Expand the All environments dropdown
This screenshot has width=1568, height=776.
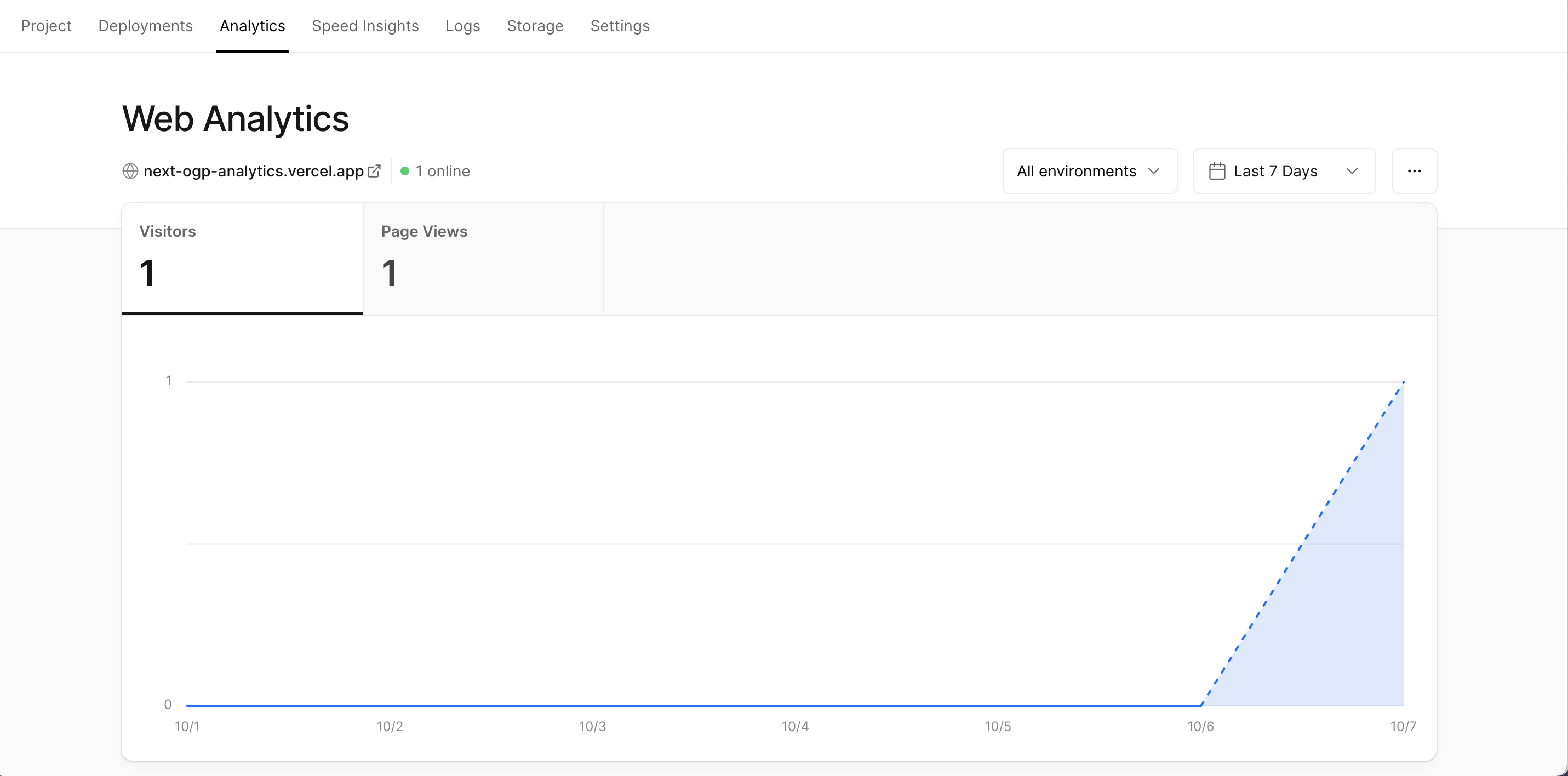pyautogui.click(x=1089, y=171)
